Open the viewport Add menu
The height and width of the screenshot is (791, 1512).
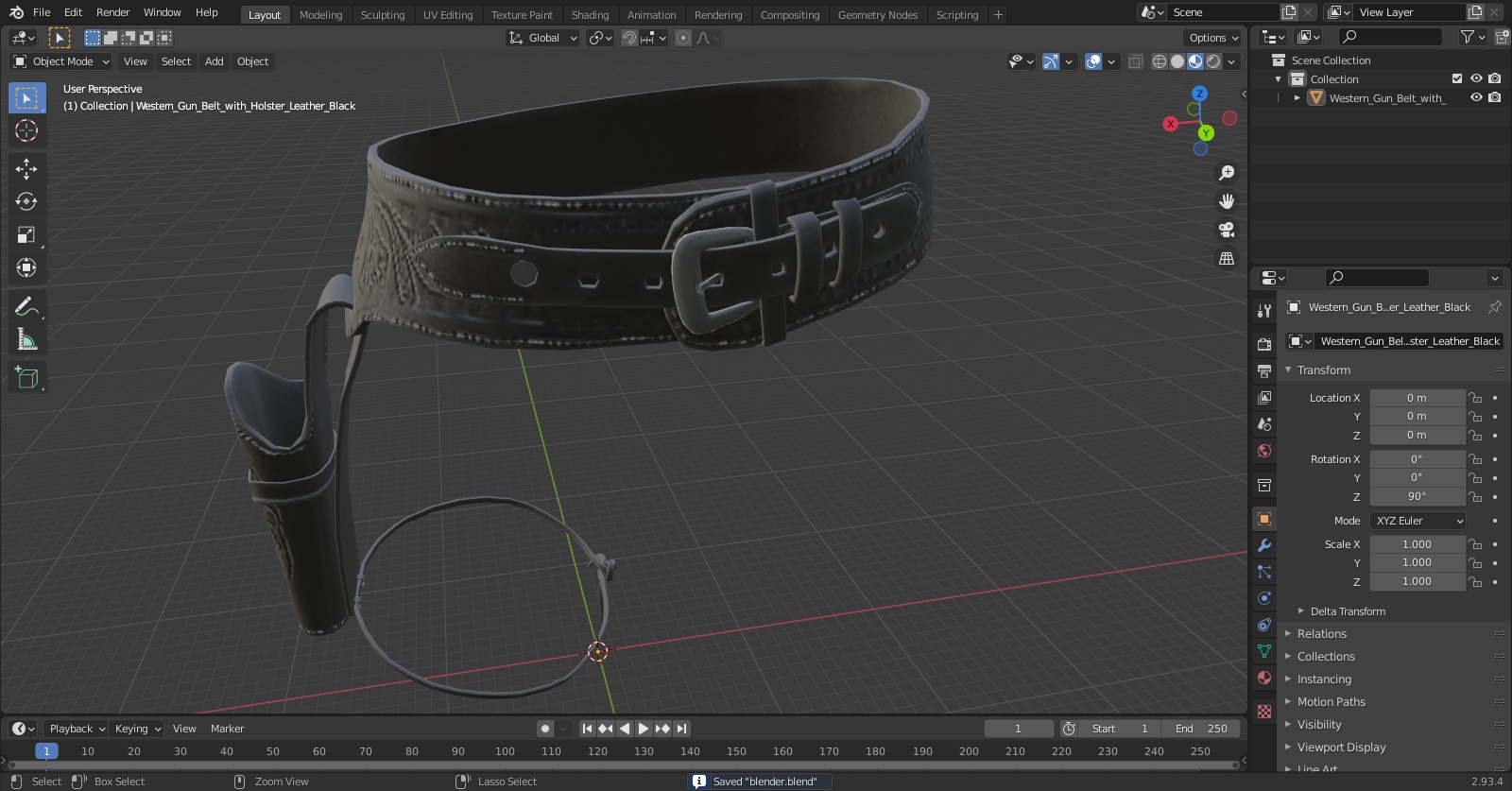point(215,61)
